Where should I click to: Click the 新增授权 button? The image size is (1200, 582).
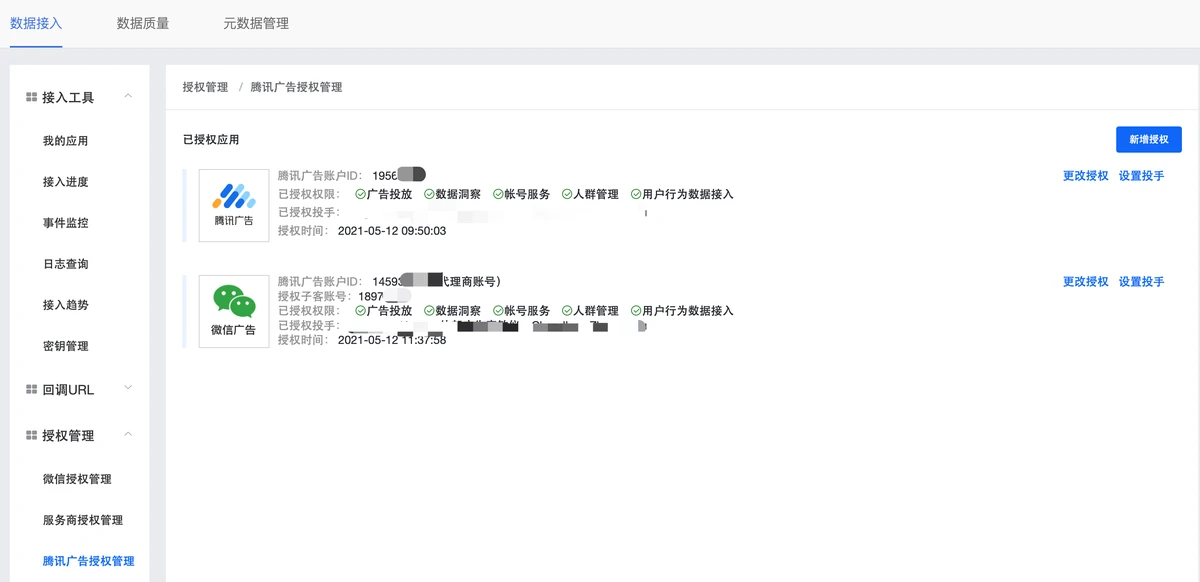tap(1147, 139)
